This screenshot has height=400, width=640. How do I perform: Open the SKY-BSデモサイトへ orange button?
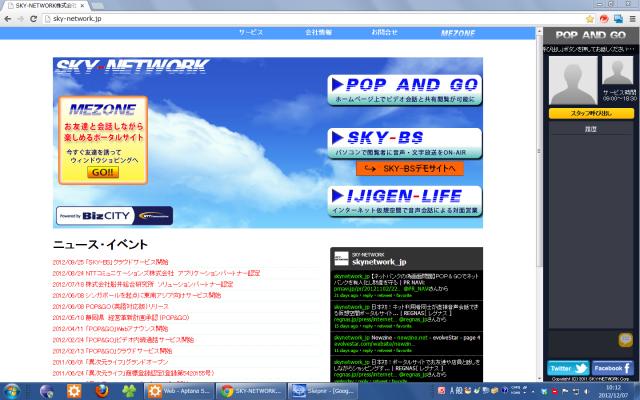tap(410, 168)
